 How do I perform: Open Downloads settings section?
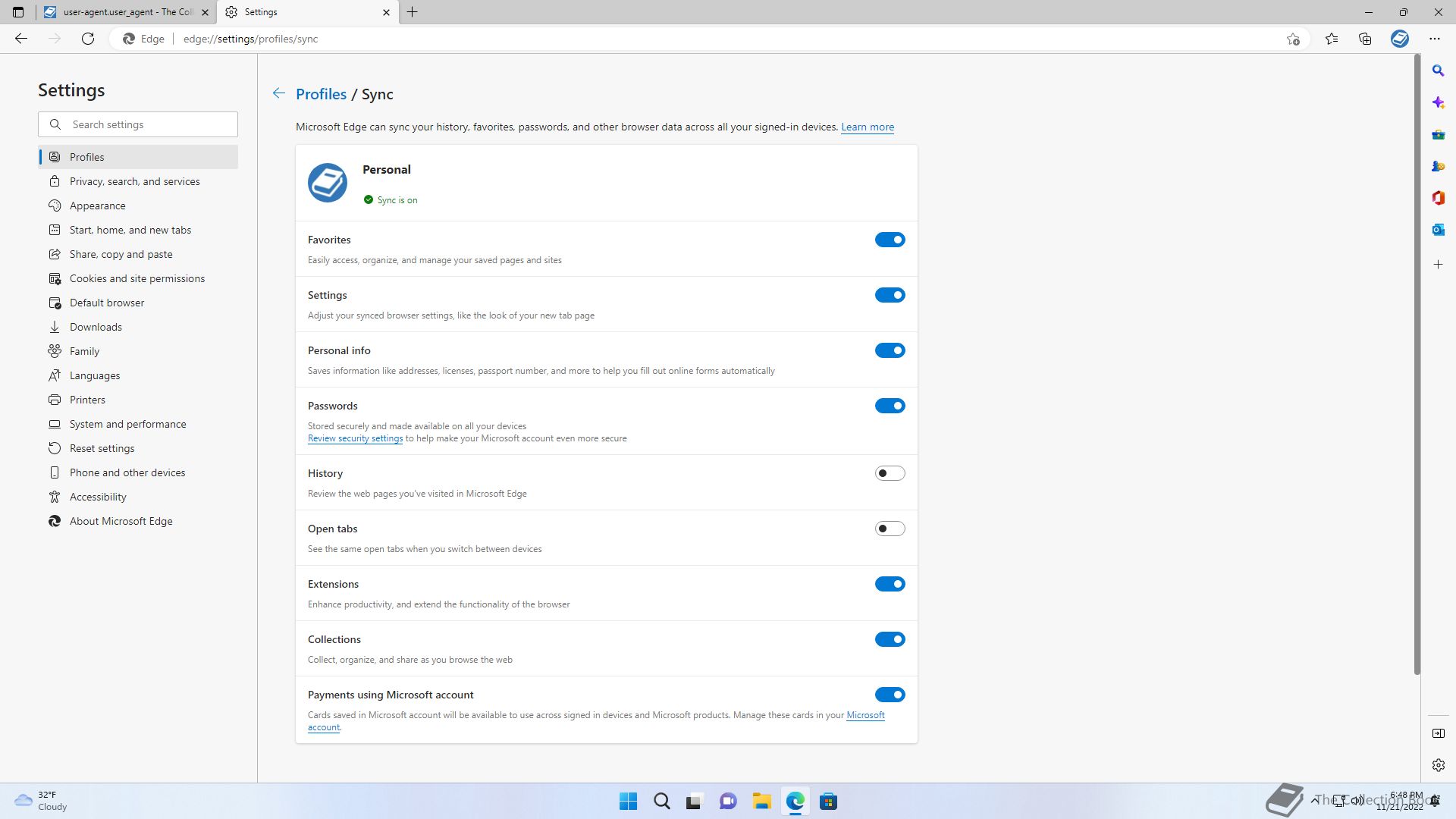coord(138,327)
